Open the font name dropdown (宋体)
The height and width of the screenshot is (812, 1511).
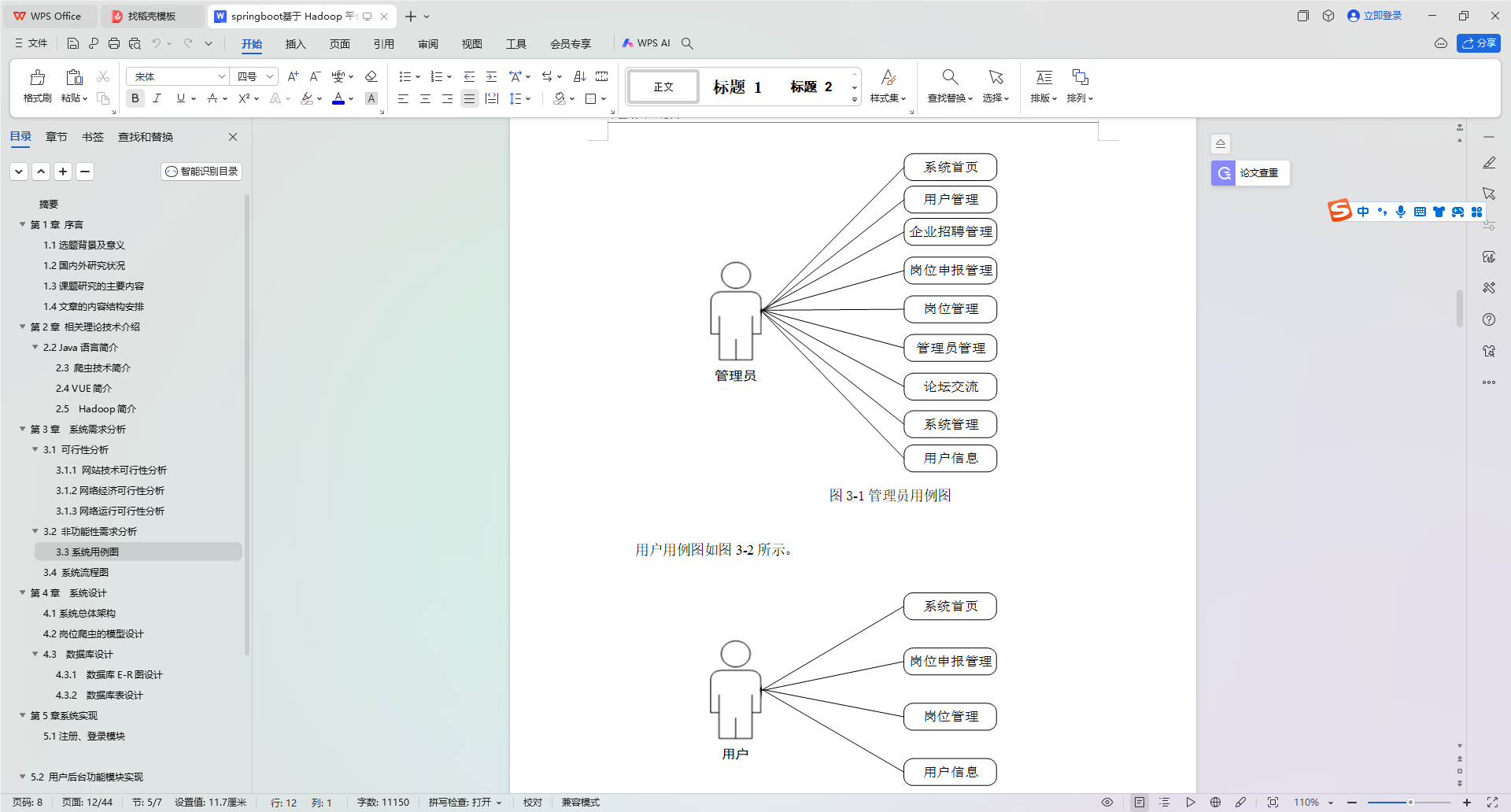222,76
